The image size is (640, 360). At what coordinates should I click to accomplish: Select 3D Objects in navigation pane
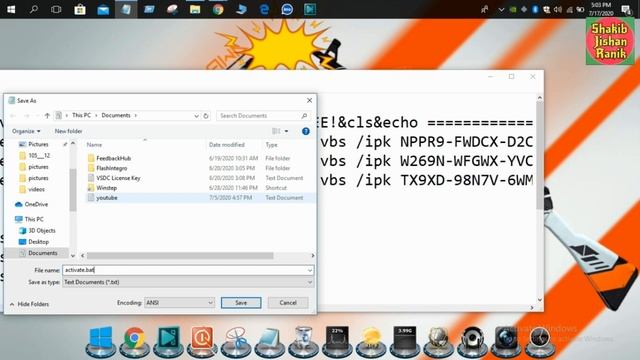pos(42,230)
